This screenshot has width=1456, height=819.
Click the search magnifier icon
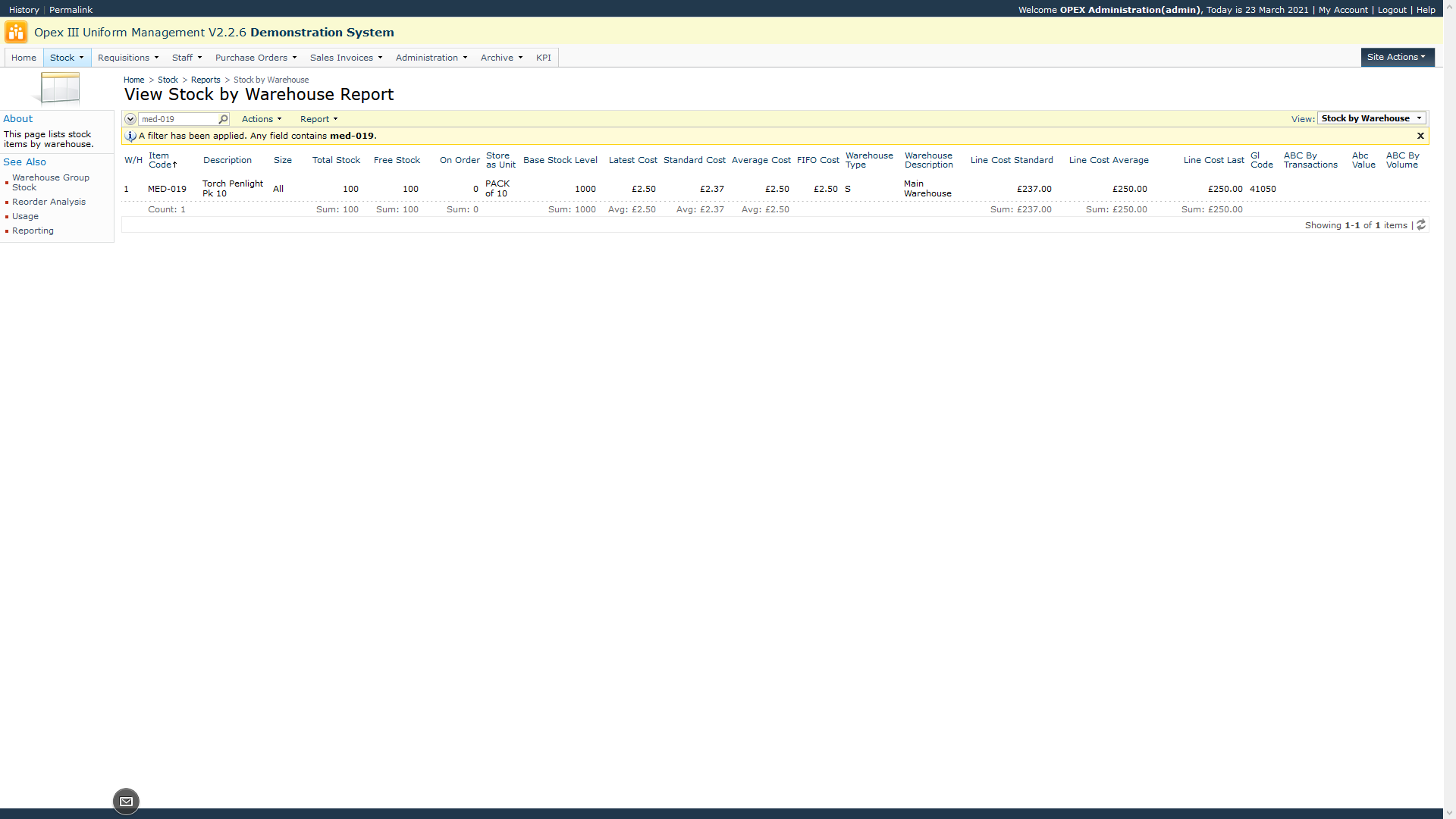223,119
